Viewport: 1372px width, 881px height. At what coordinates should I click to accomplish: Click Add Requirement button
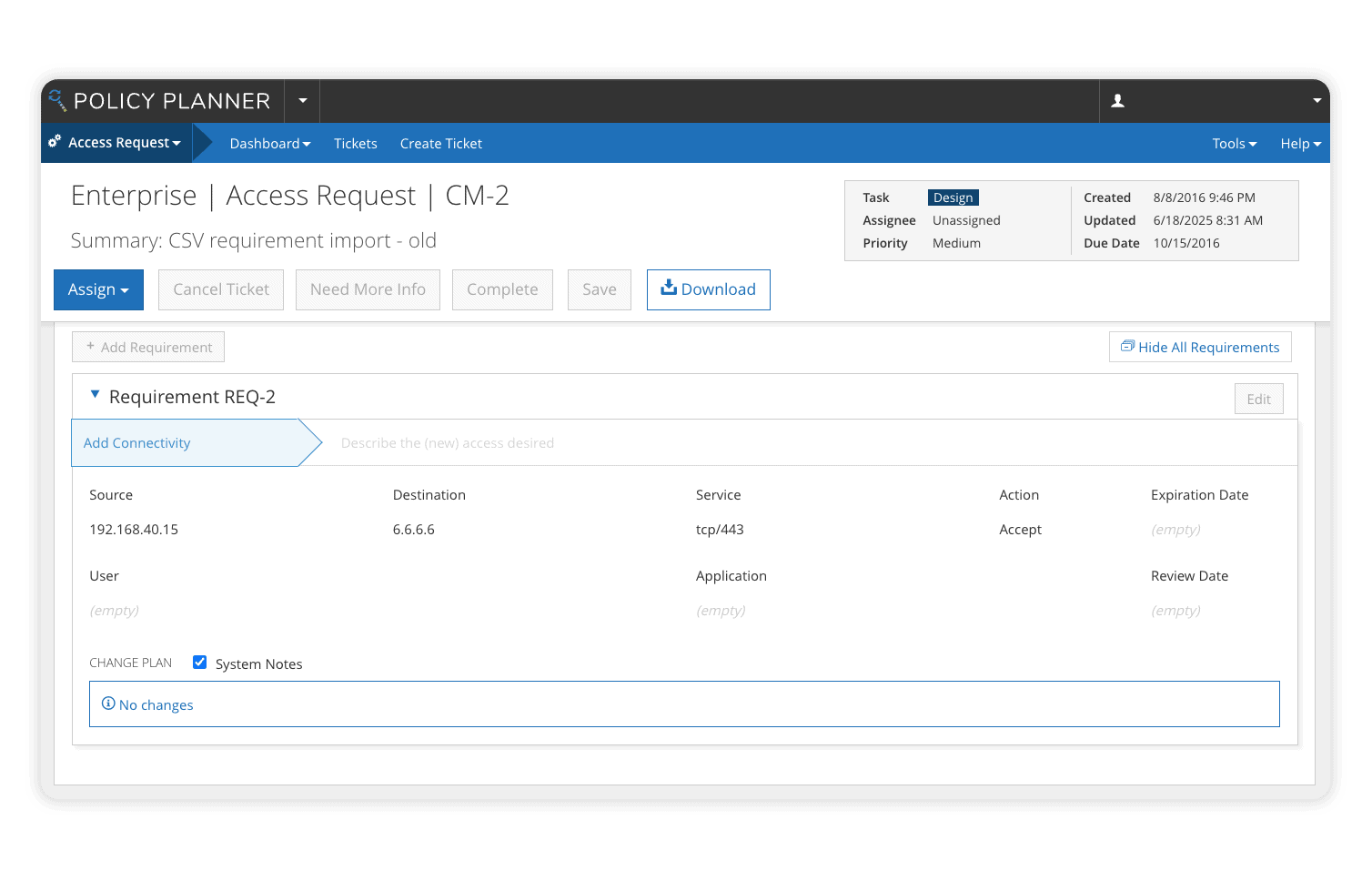click(x=148, y=347)
